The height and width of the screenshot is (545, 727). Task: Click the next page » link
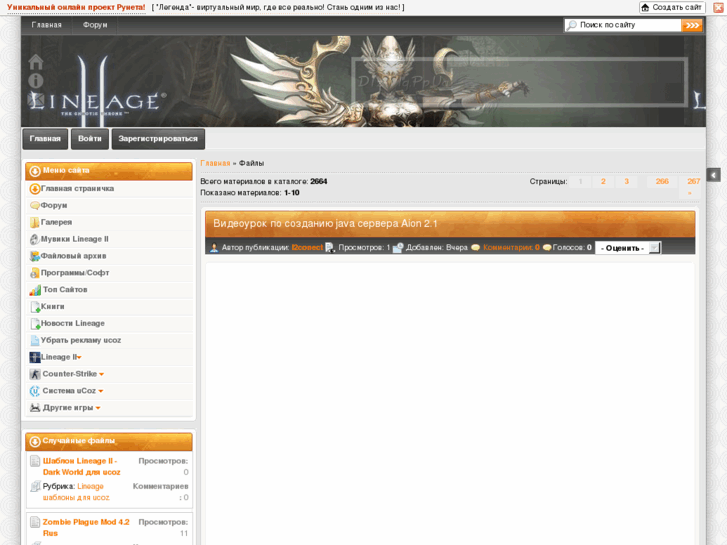689,193
